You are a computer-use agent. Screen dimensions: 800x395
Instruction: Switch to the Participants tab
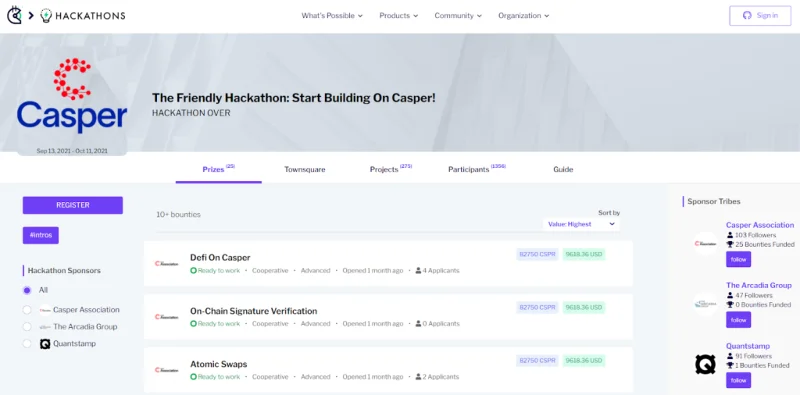point(477,169)
